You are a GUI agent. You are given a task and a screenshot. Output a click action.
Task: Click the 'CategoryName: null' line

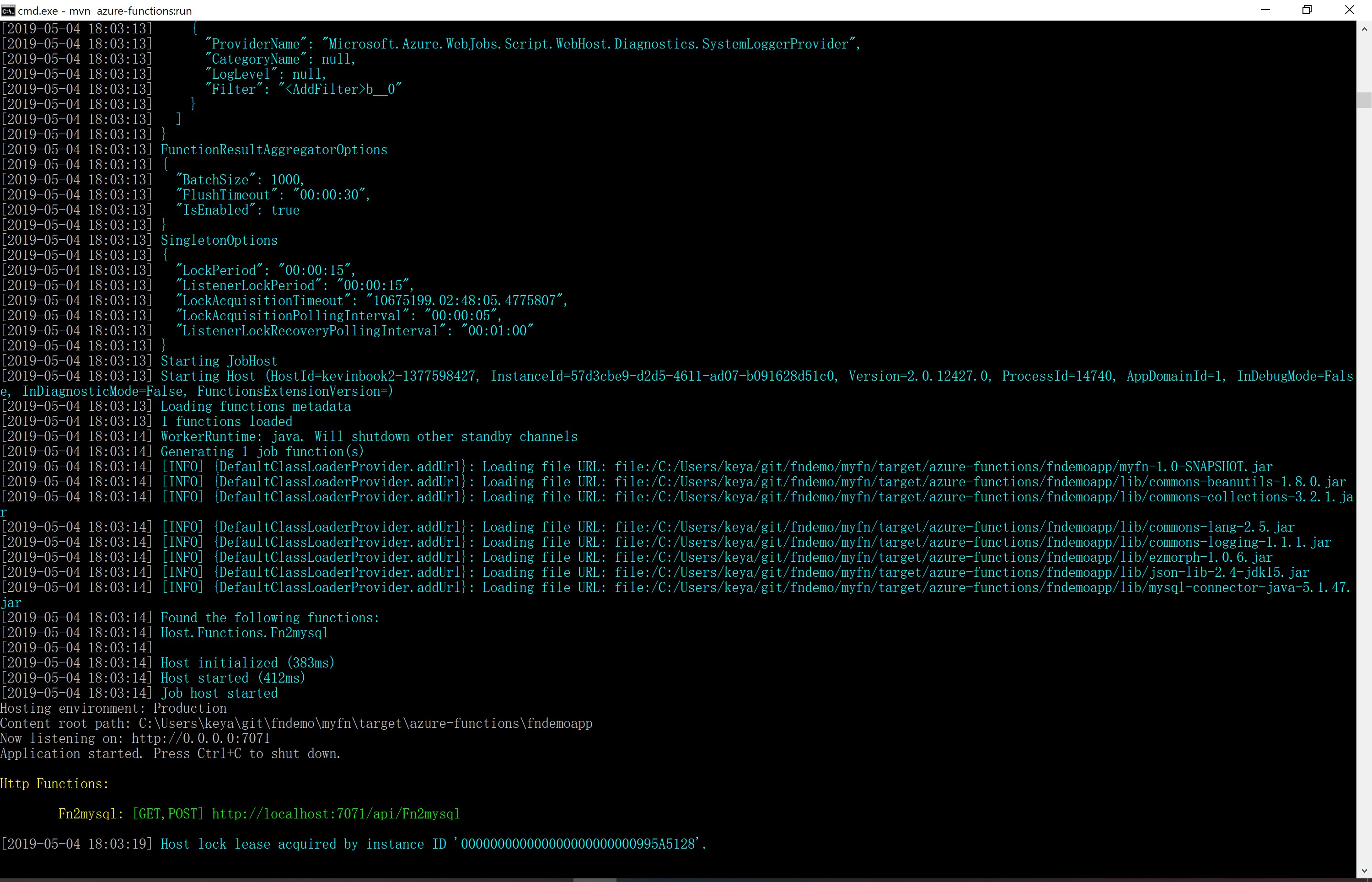pos(178,59)
